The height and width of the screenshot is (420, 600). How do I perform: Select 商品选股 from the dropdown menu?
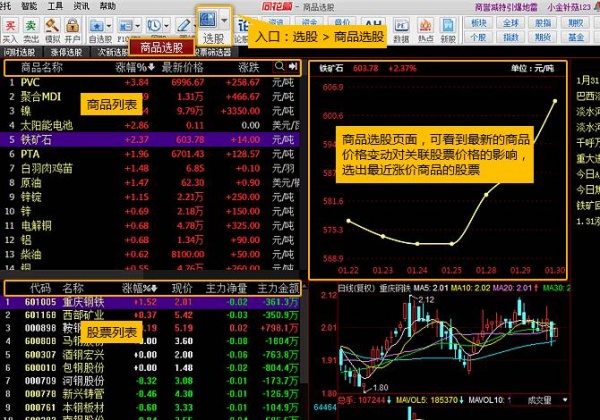[161, 46]
